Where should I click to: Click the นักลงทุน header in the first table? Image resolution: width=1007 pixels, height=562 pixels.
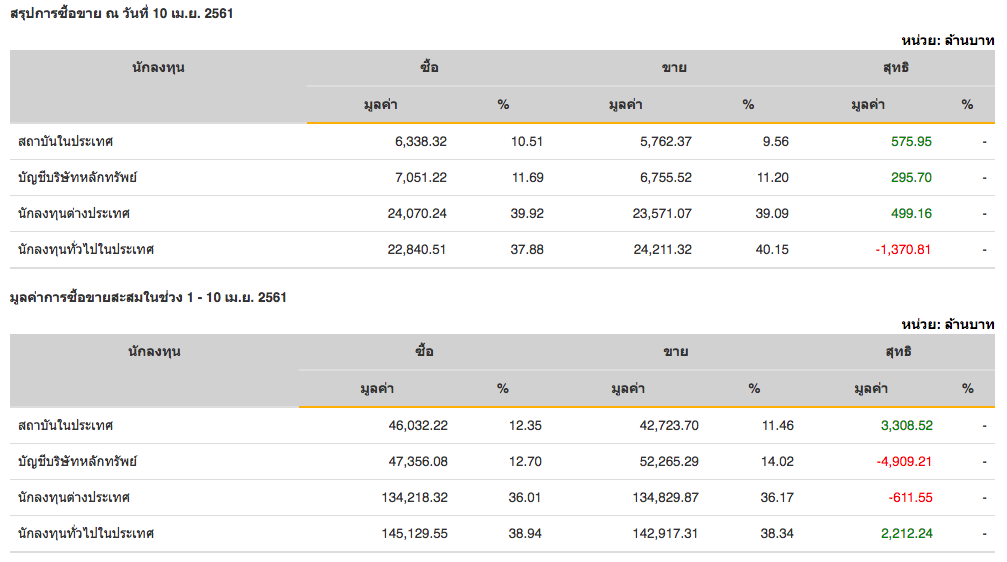(158, 68)
